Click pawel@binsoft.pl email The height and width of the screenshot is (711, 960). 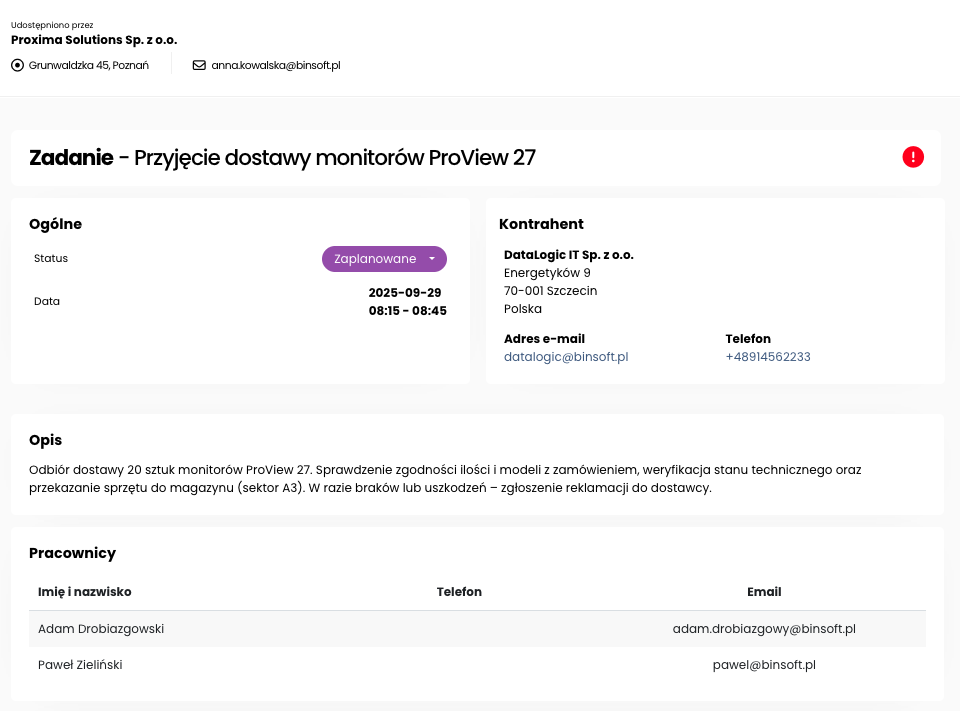click(x=764, y=665)
